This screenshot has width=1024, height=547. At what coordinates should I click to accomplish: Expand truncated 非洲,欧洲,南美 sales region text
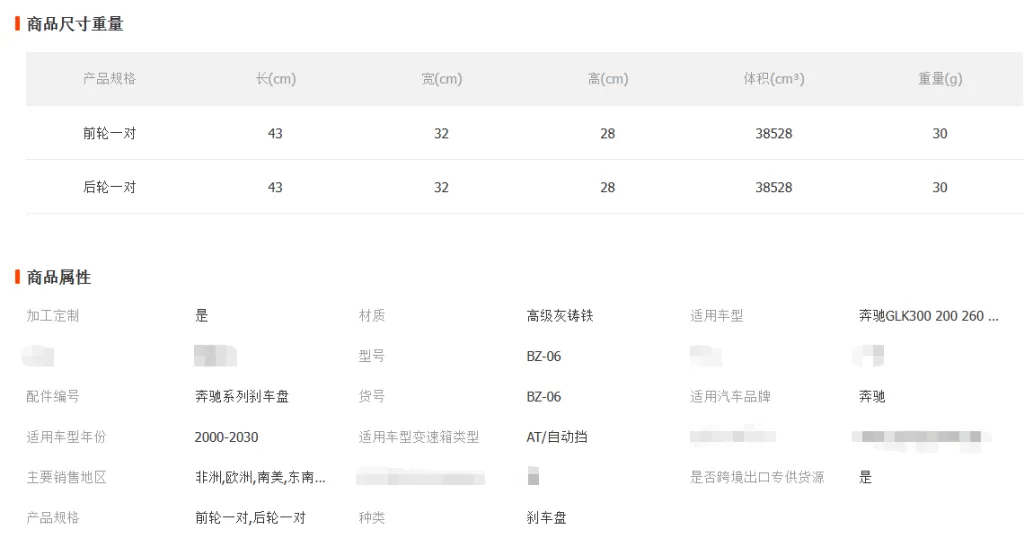click(260, 478)
